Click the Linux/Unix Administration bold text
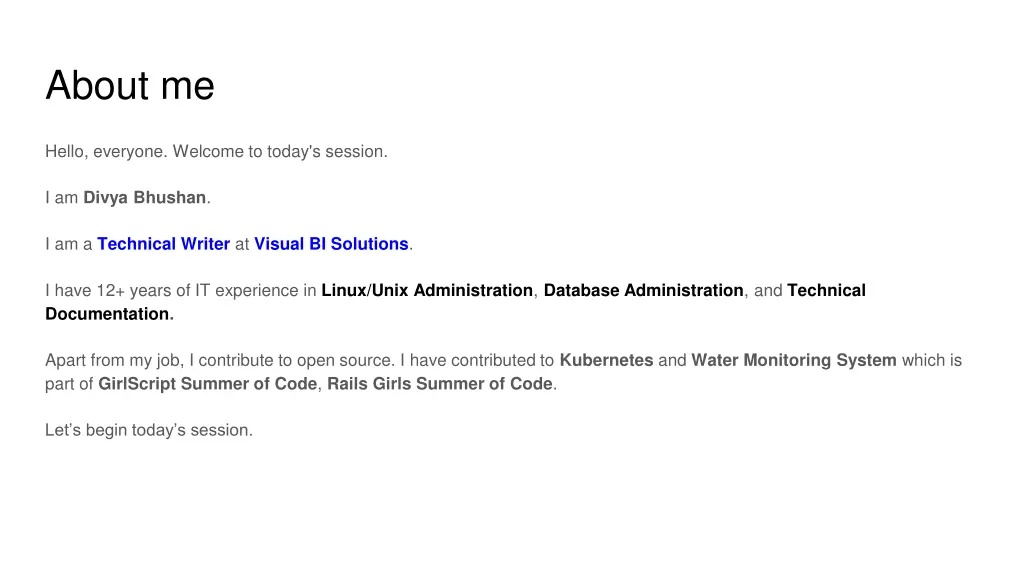This screenshot has height=576, width=1024. 427,290
